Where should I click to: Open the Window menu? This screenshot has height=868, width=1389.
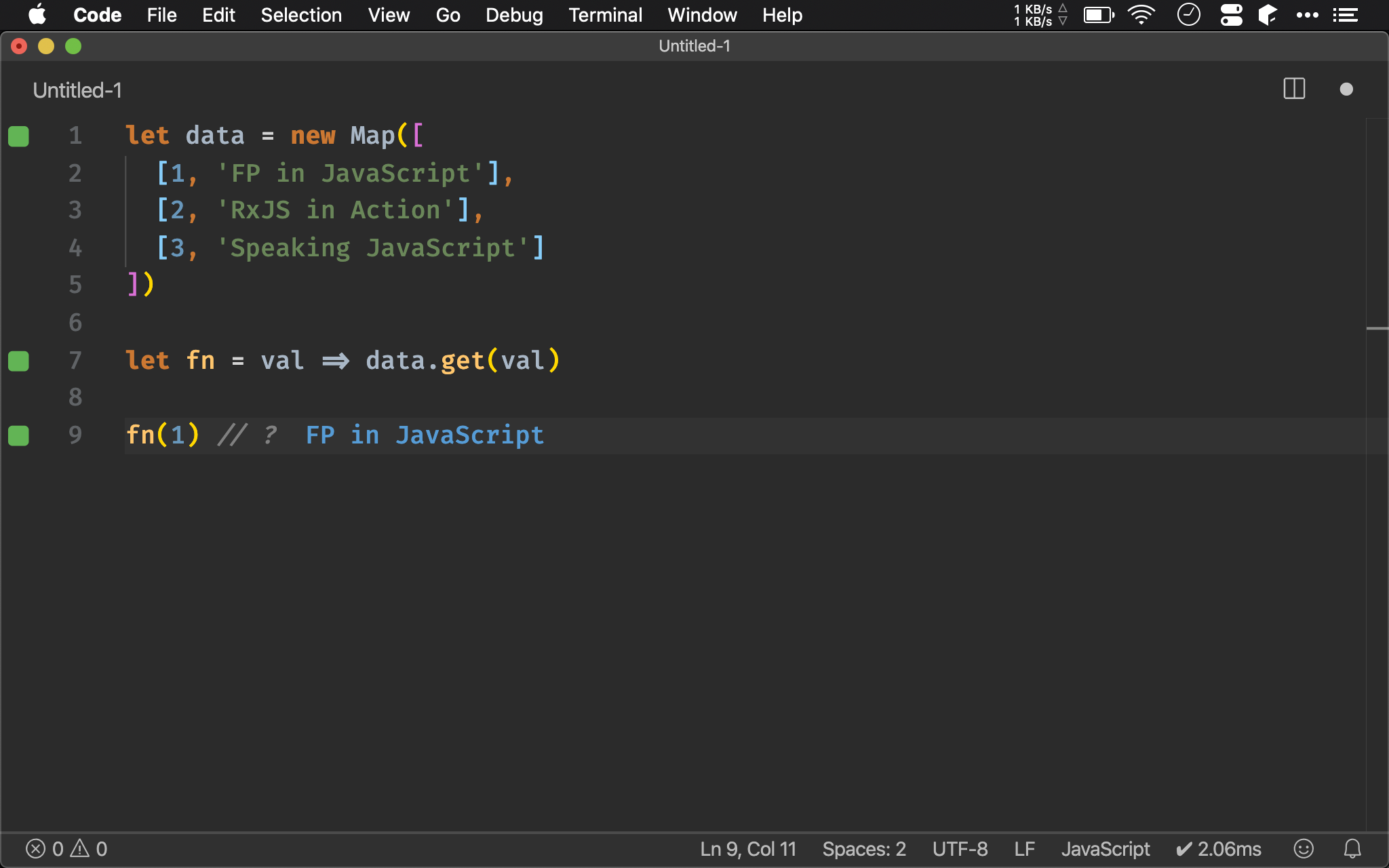point(702,15)
